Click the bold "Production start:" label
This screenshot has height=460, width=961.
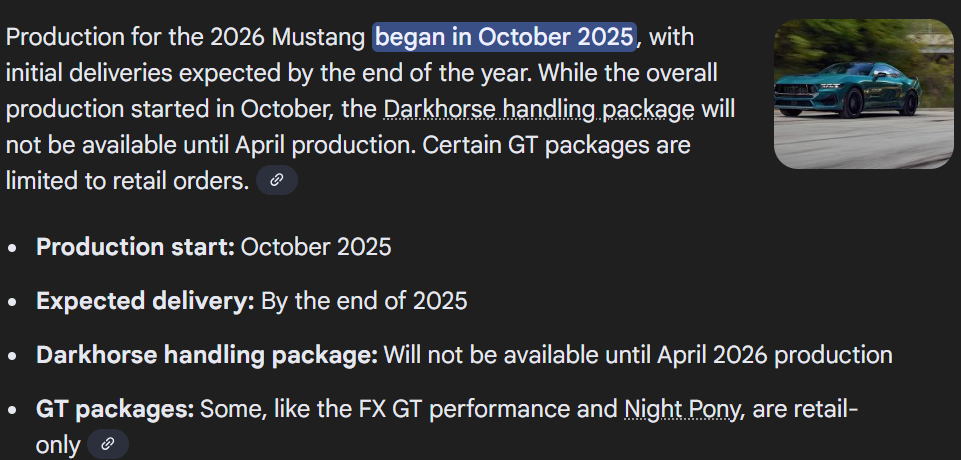tap(135, 247)
